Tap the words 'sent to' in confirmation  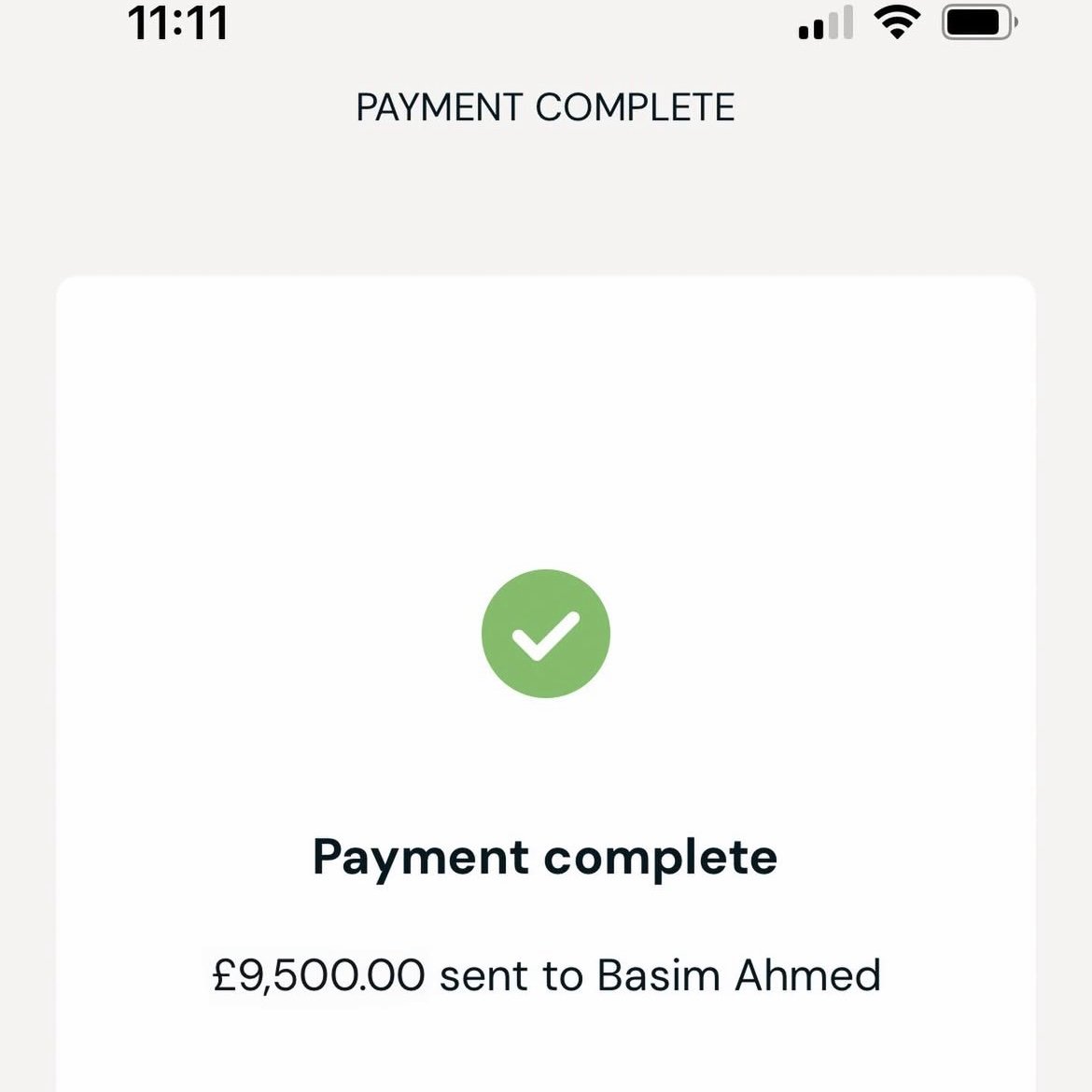(x=511, y=975)
